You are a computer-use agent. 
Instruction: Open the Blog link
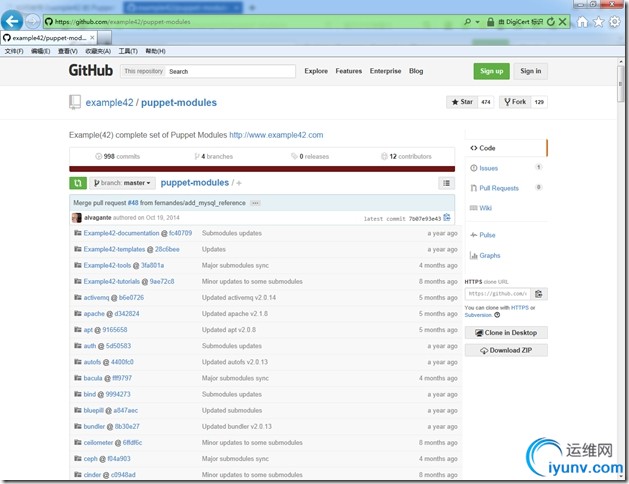coord(416,71)
